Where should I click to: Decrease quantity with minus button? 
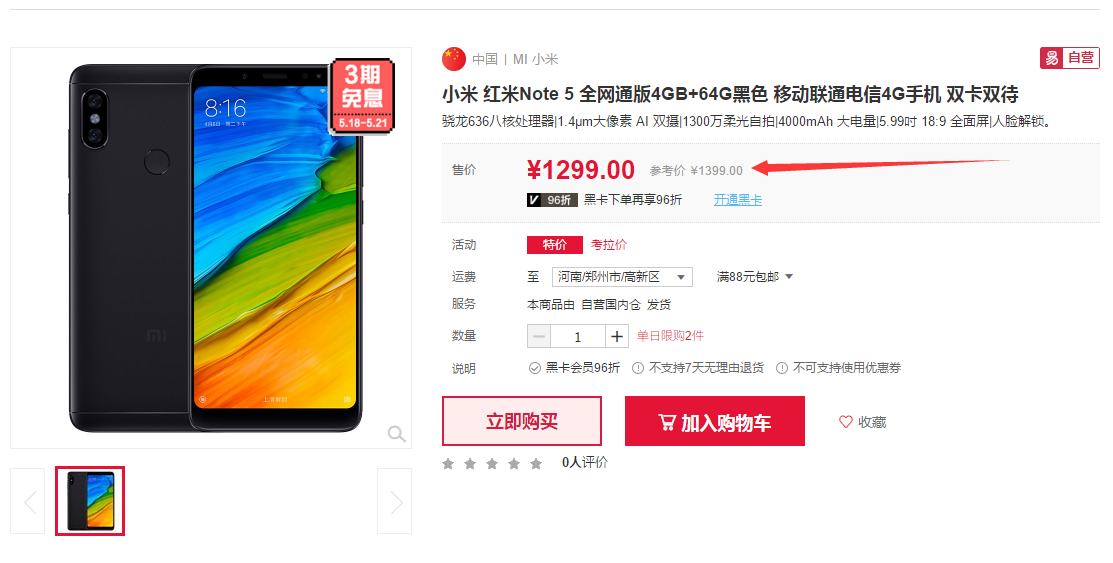539,337
